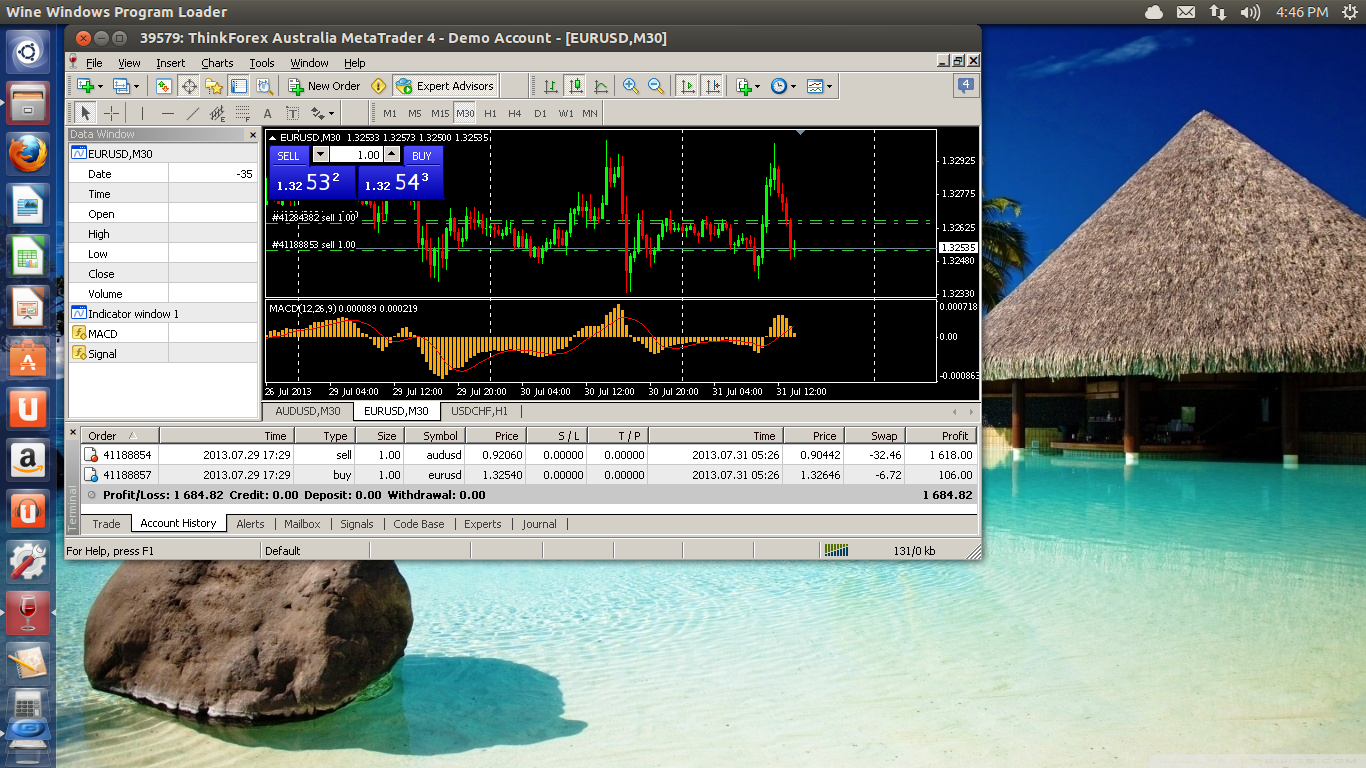Open the Strategy Tester magnifier icon
This screenshot has height=768, width=1366.
263,86
